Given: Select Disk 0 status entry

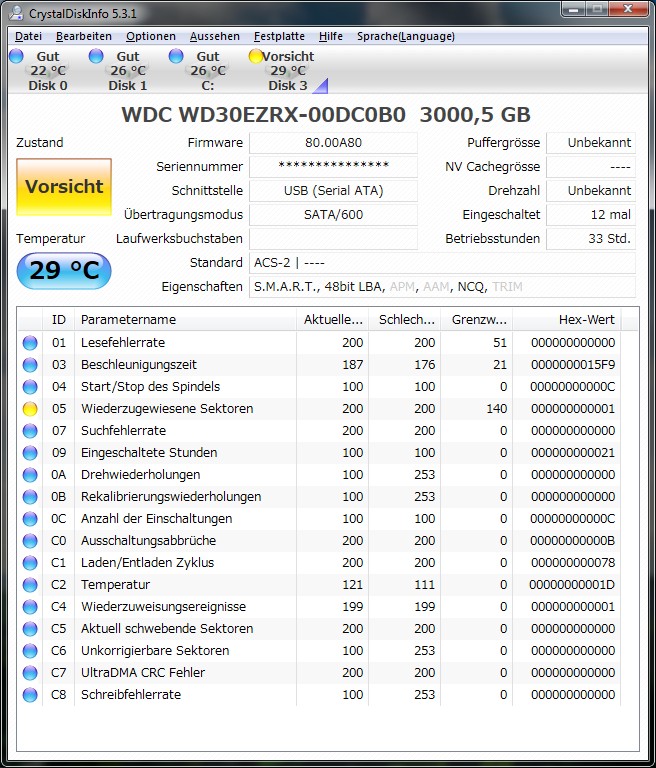Looking at the screenshot, I should (x=39, y=71).
